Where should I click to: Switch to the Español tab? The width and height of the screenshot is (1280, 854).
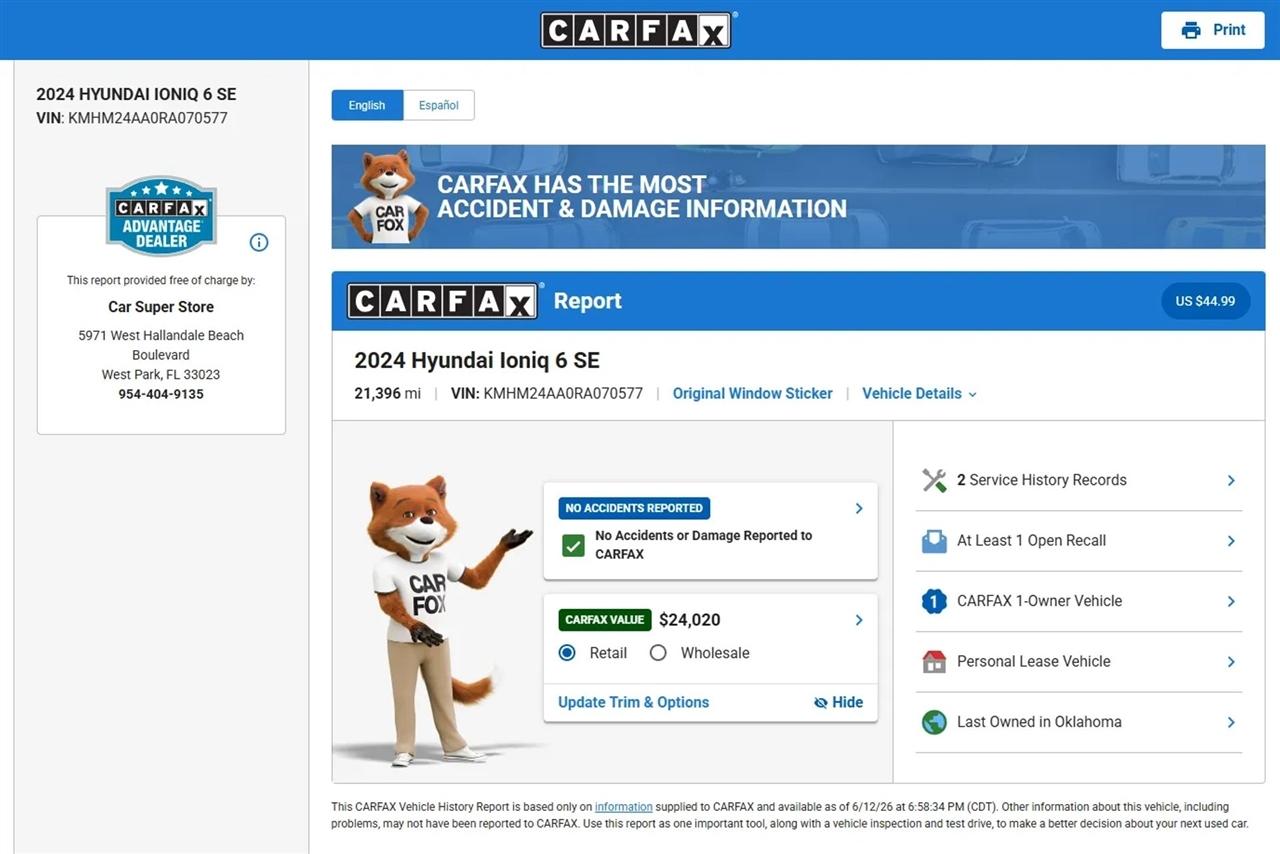439,105
